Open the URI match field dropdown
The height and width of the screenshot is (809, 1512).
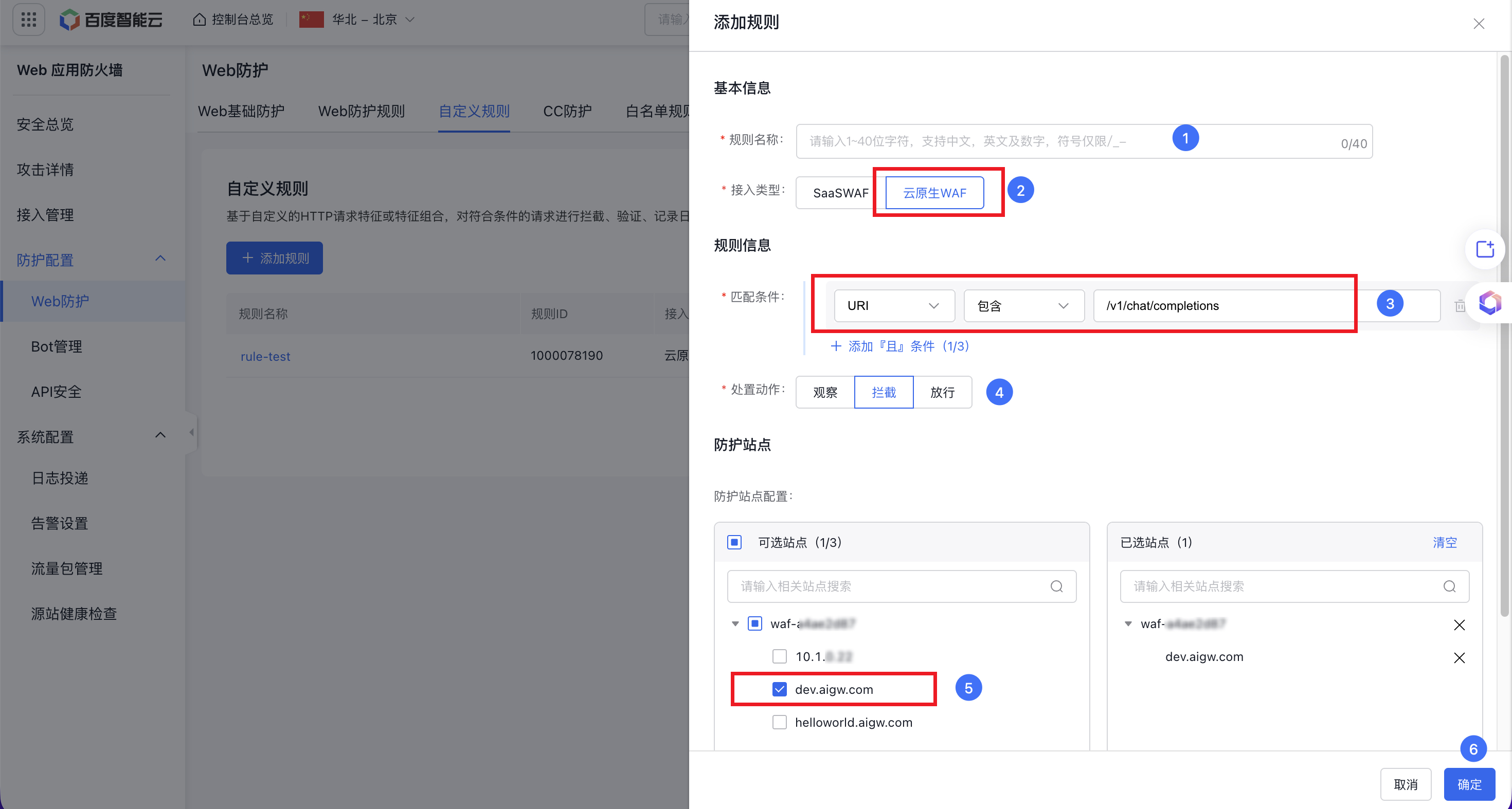[894, 306]
